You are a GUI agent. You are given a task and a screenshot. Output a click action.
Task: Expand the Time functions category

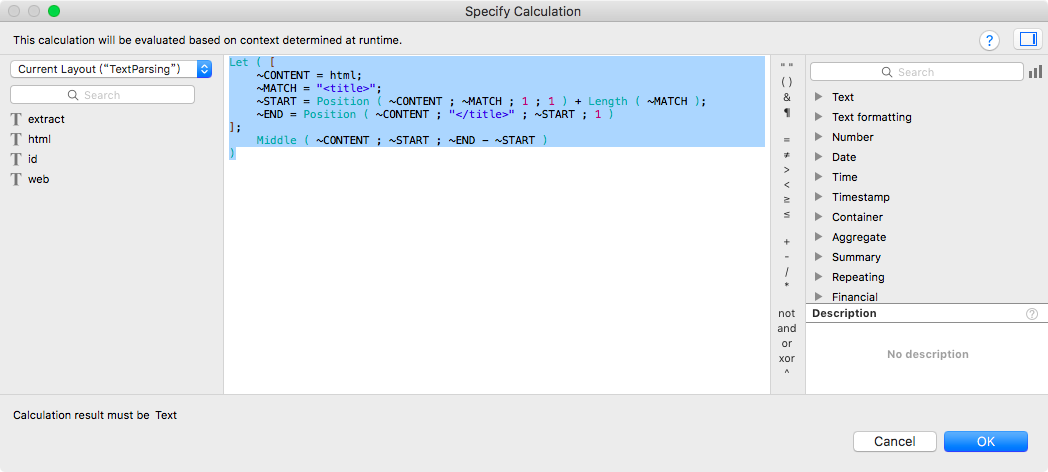point(818,177)
